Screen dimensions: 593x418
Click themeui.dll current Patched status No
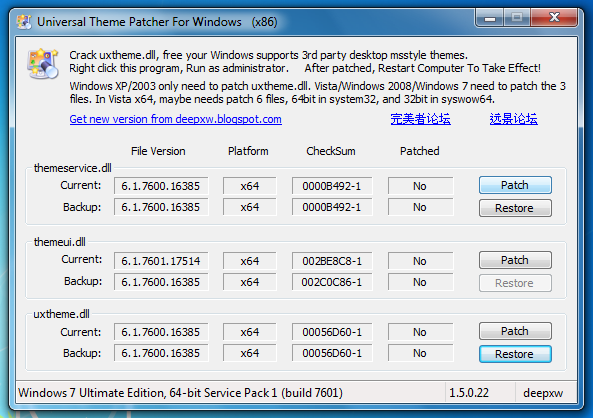click(x=421, y=261)
